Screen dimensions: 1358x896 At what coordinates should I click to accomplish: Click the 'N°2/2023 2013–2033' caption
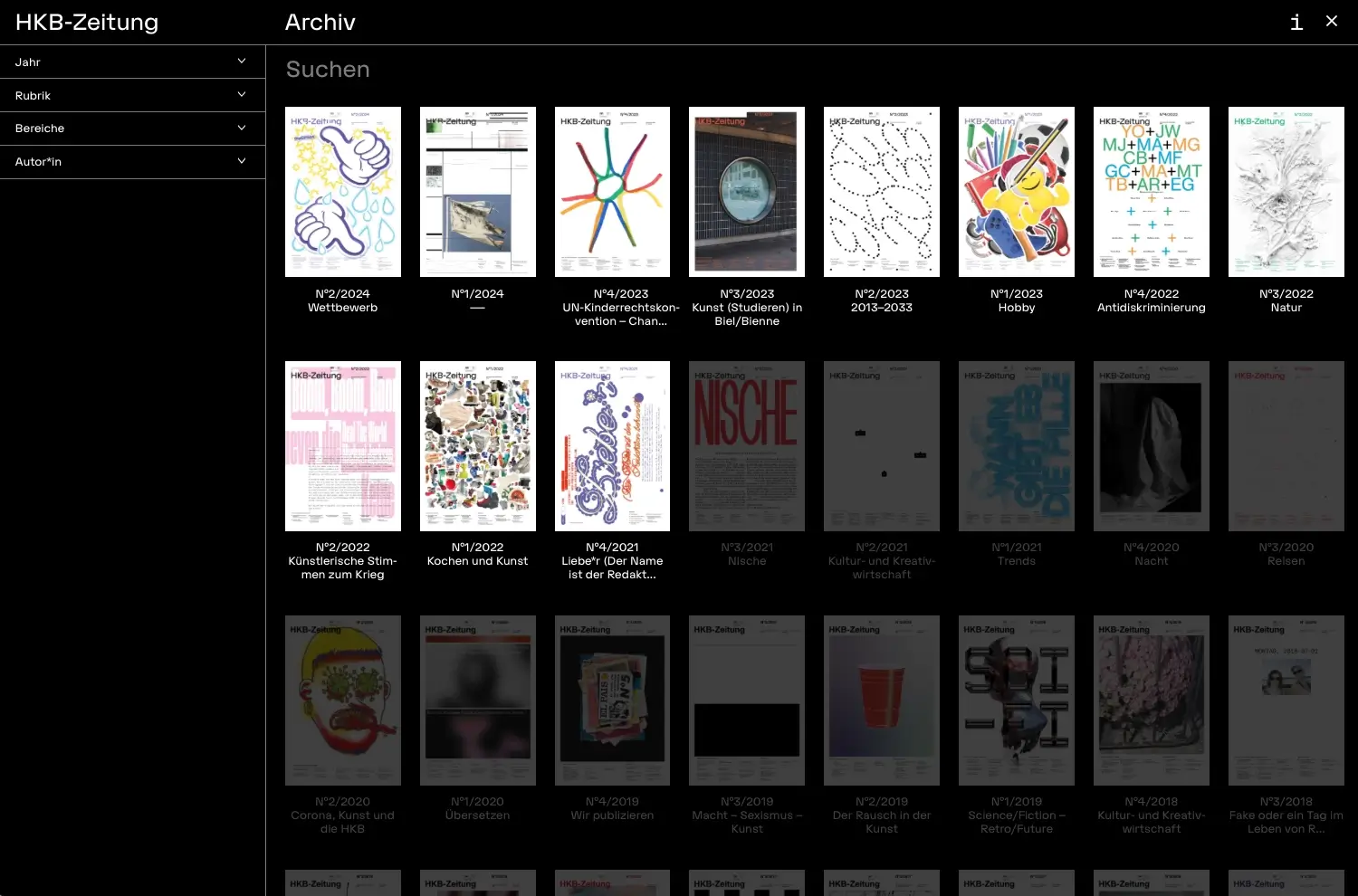point(882,300)
